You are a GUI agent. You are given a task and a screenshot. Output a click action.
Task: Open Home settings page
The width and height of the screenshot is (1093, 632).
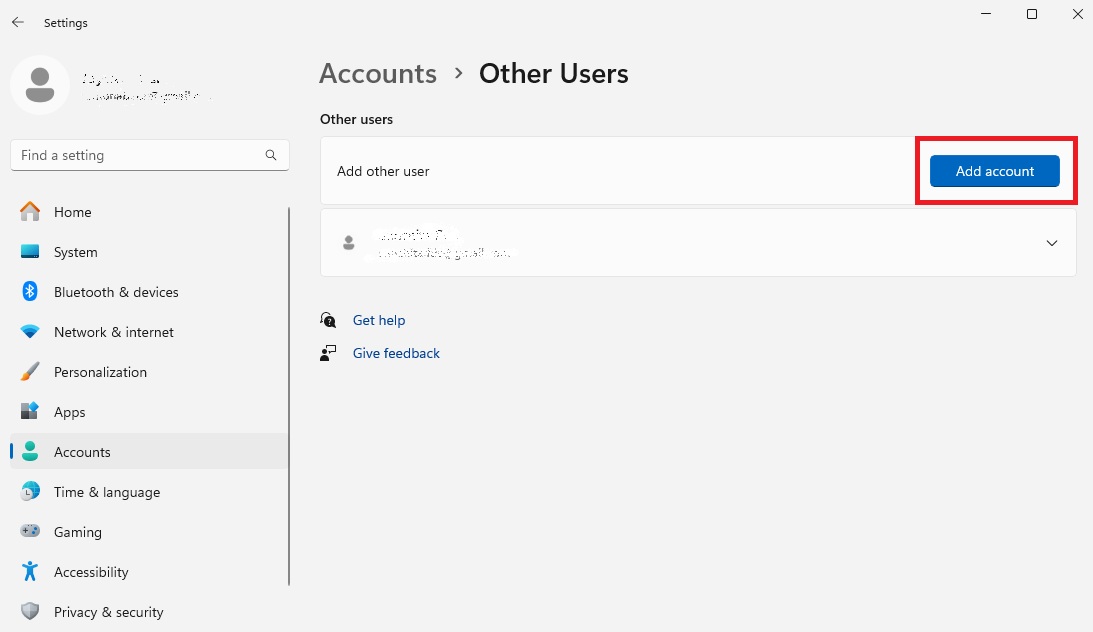[x=149, y=212]
